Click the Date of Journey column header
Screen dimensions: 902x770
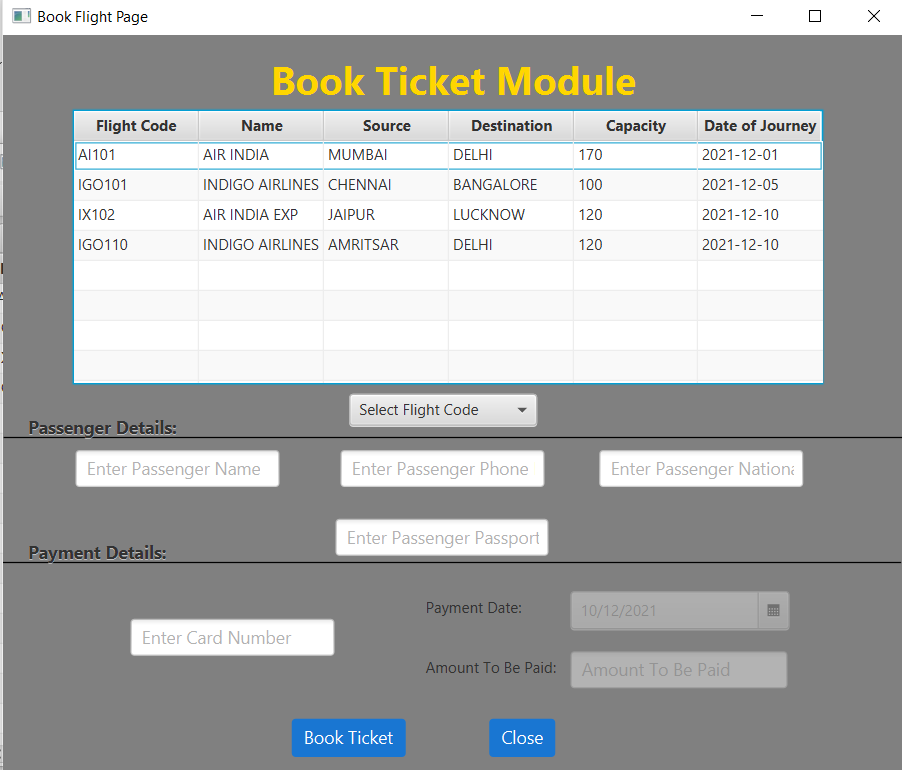point(760,125)
